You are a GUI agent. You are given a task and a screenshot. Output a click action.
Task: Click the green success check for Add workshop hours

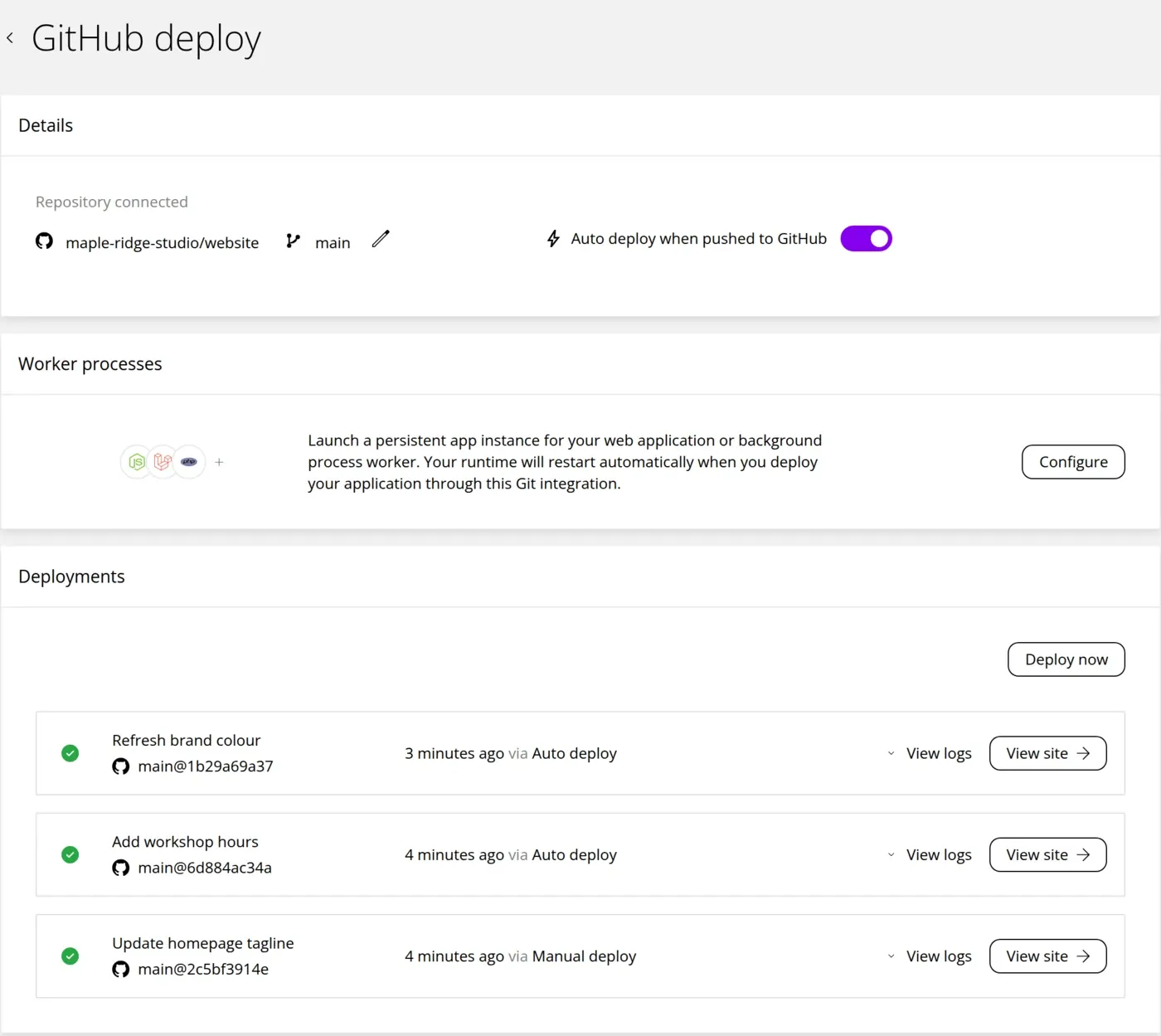coord(70,854)
